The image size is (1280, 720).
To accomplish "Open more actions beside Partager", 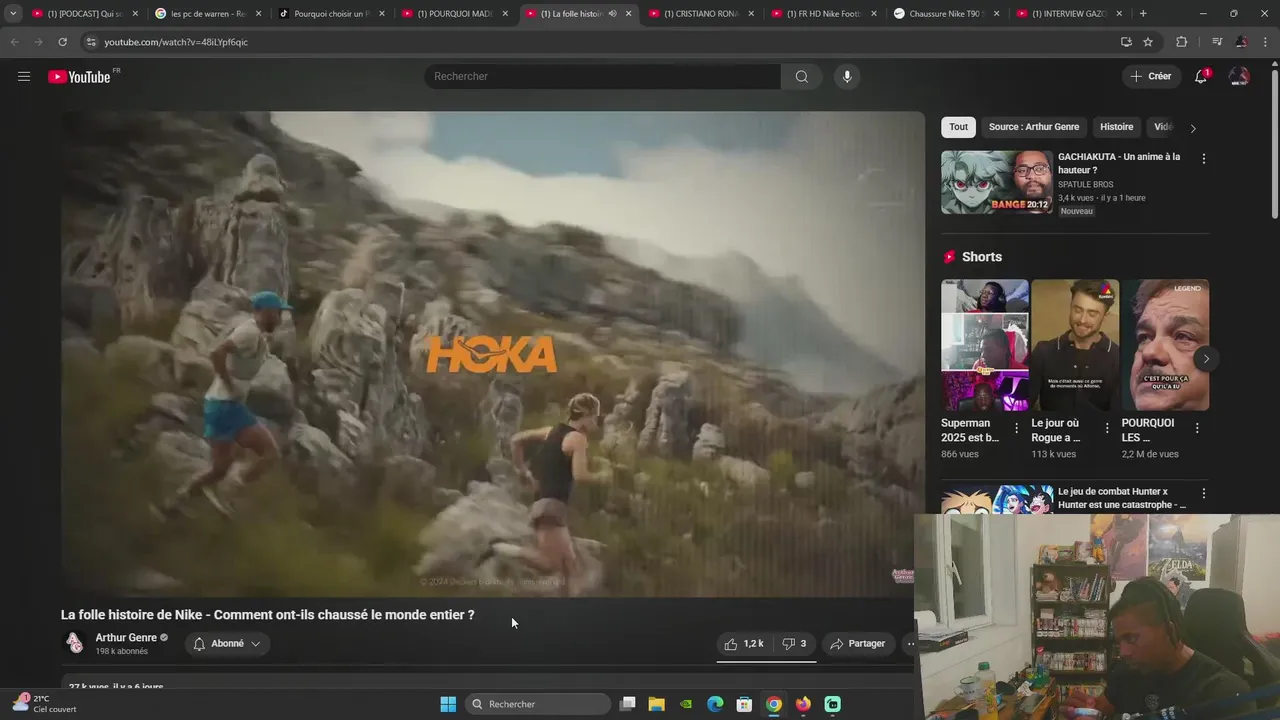I will pyautogui.click(x=910, y=644).
